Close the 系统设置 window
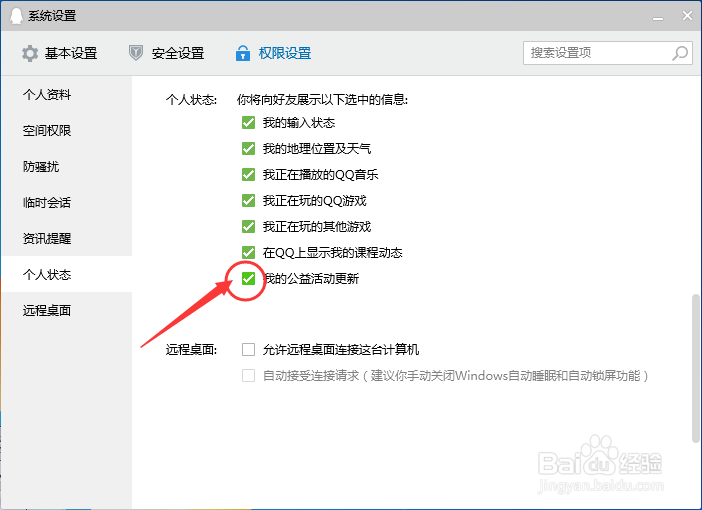This screenshot has height=510, width=702. point(687,16)
